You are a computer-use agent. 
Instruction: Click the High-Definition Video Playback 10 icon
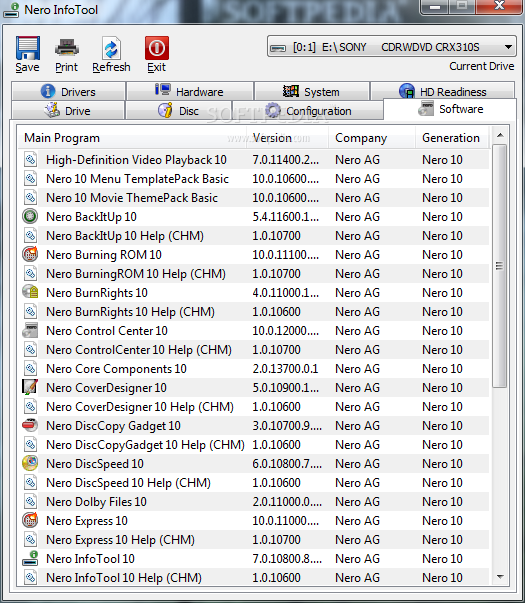(x=30, y=160)
